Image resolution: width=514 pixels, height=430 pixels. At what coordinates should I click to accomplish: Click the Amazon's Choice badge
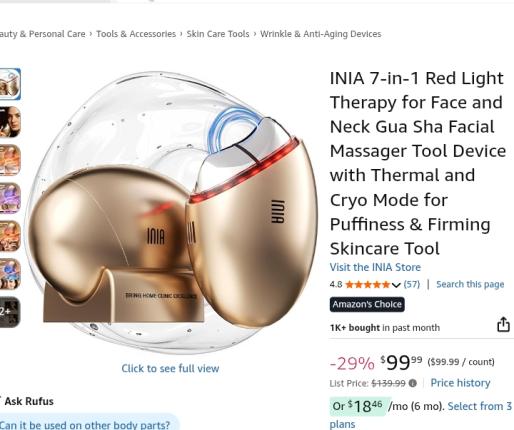[367, 304]
